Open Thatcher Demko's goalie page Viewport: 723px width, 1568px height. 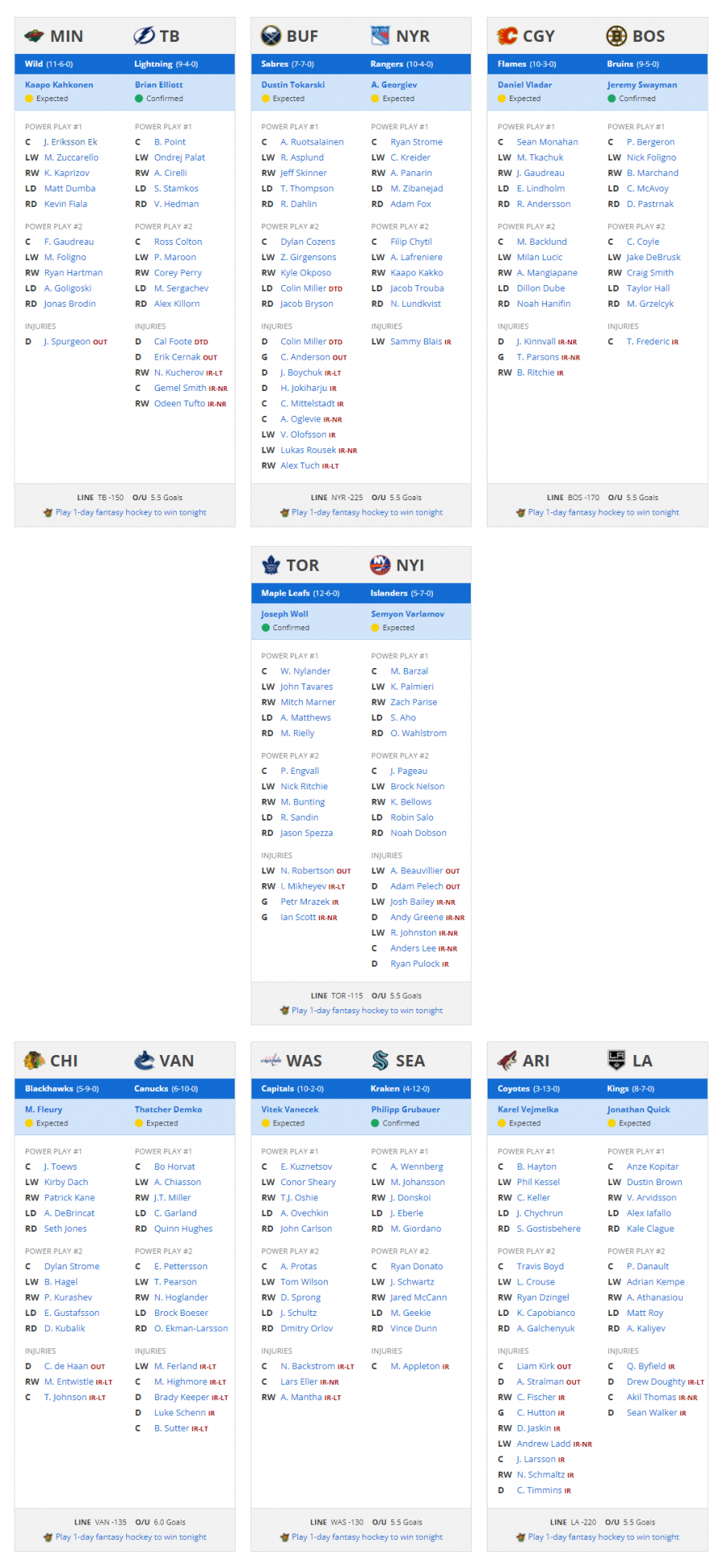(x=168, y=1109)
